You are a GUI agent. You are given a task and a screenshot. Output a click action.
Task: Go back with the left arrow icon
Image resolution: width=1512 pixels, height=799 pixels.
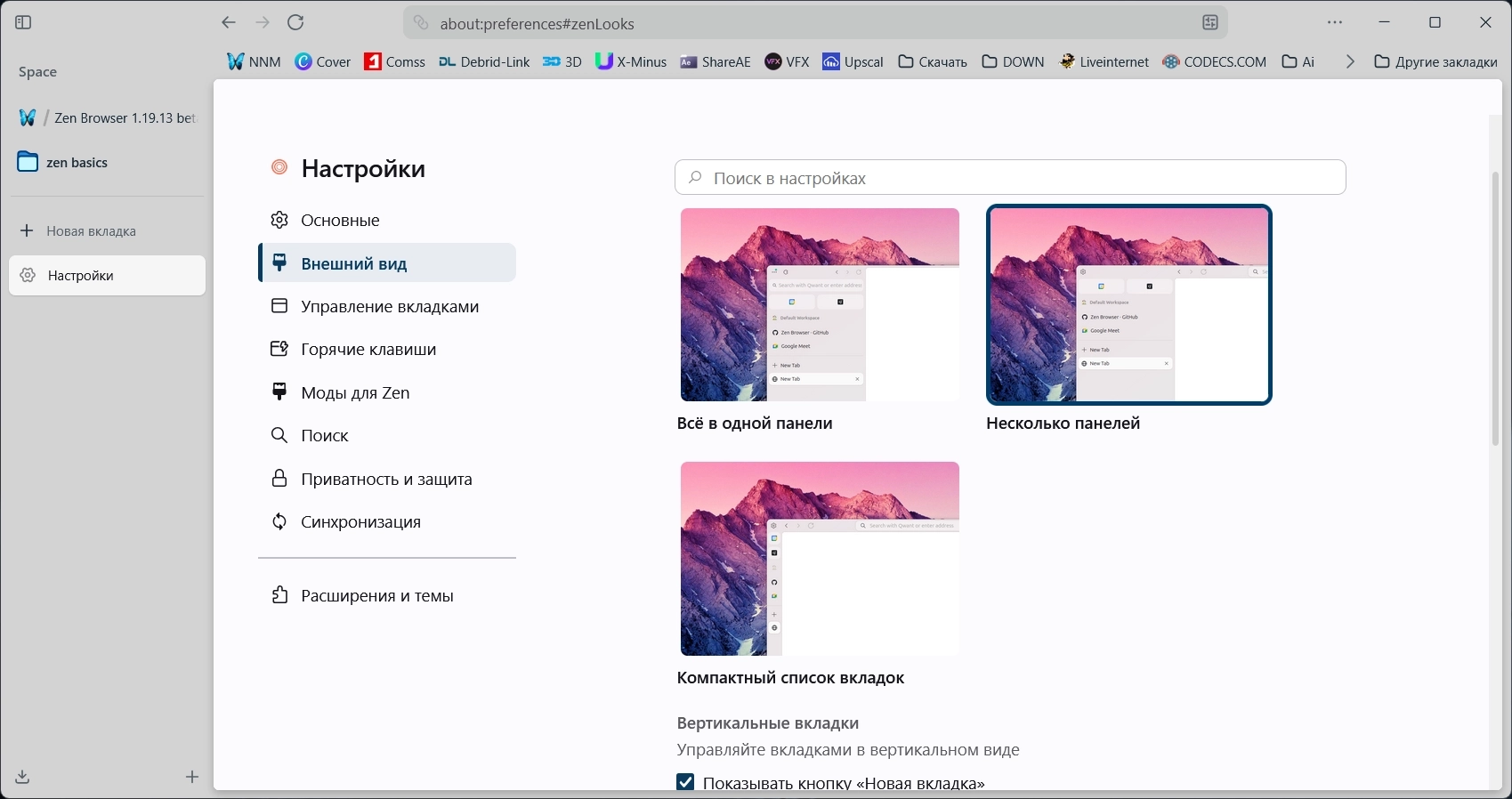pyautogui.click(x=229, y=23)
